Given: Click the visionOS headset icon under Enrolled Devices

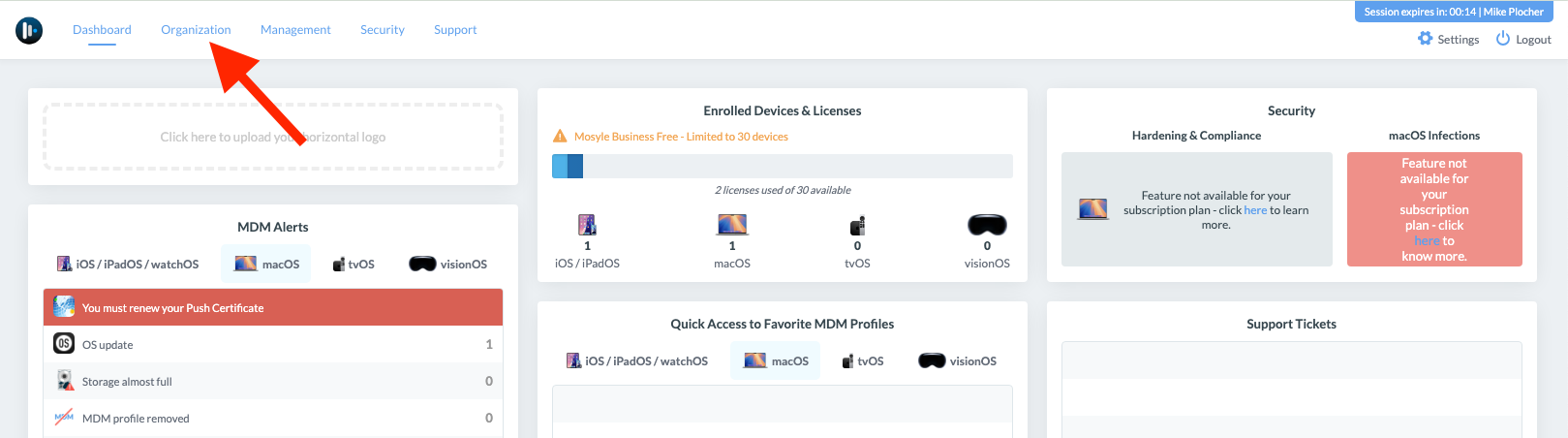Looking at the screenshot, I should (x=987, y=225).
